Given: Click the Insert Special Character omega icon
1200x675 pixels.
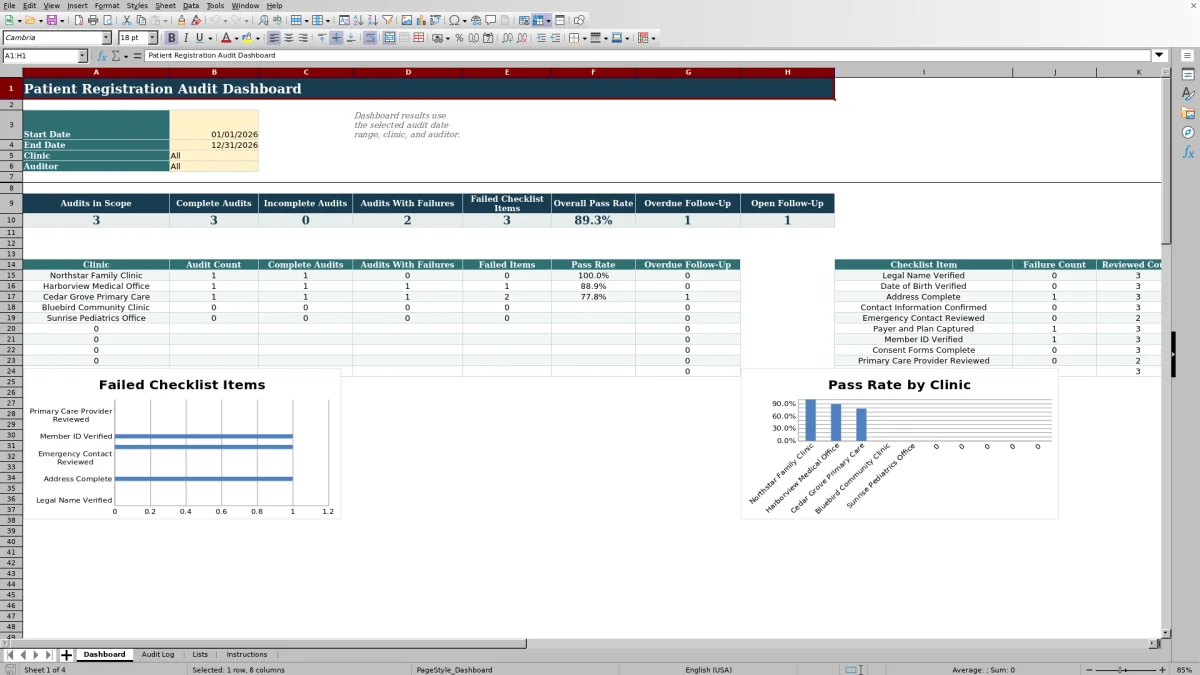Looking at the screenshot, I should click(453, 20).
